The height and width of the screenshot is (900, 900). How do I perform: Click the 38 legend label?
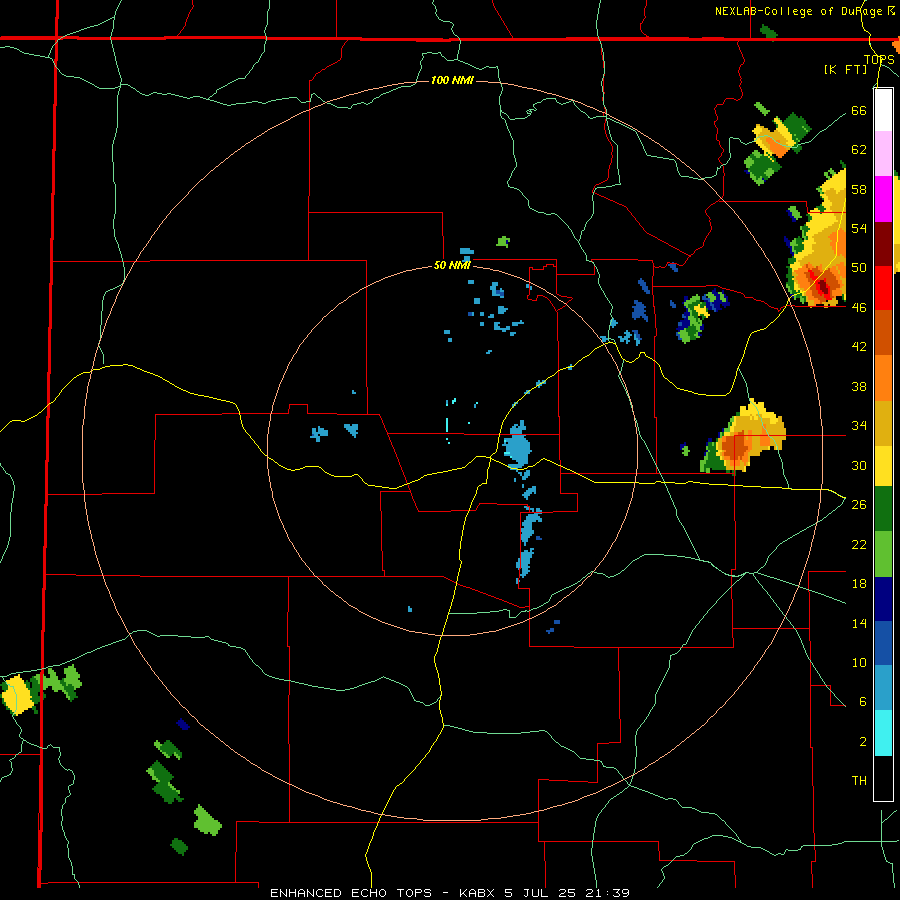[859, 386]
